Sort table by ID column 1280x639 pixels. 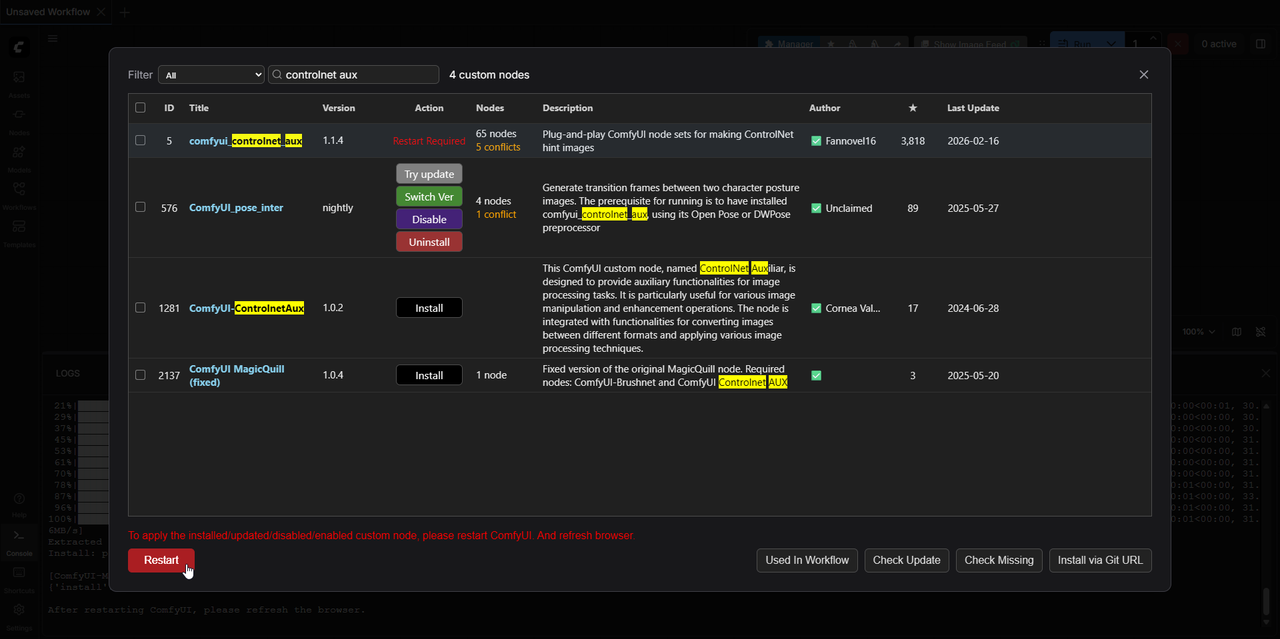169,108
